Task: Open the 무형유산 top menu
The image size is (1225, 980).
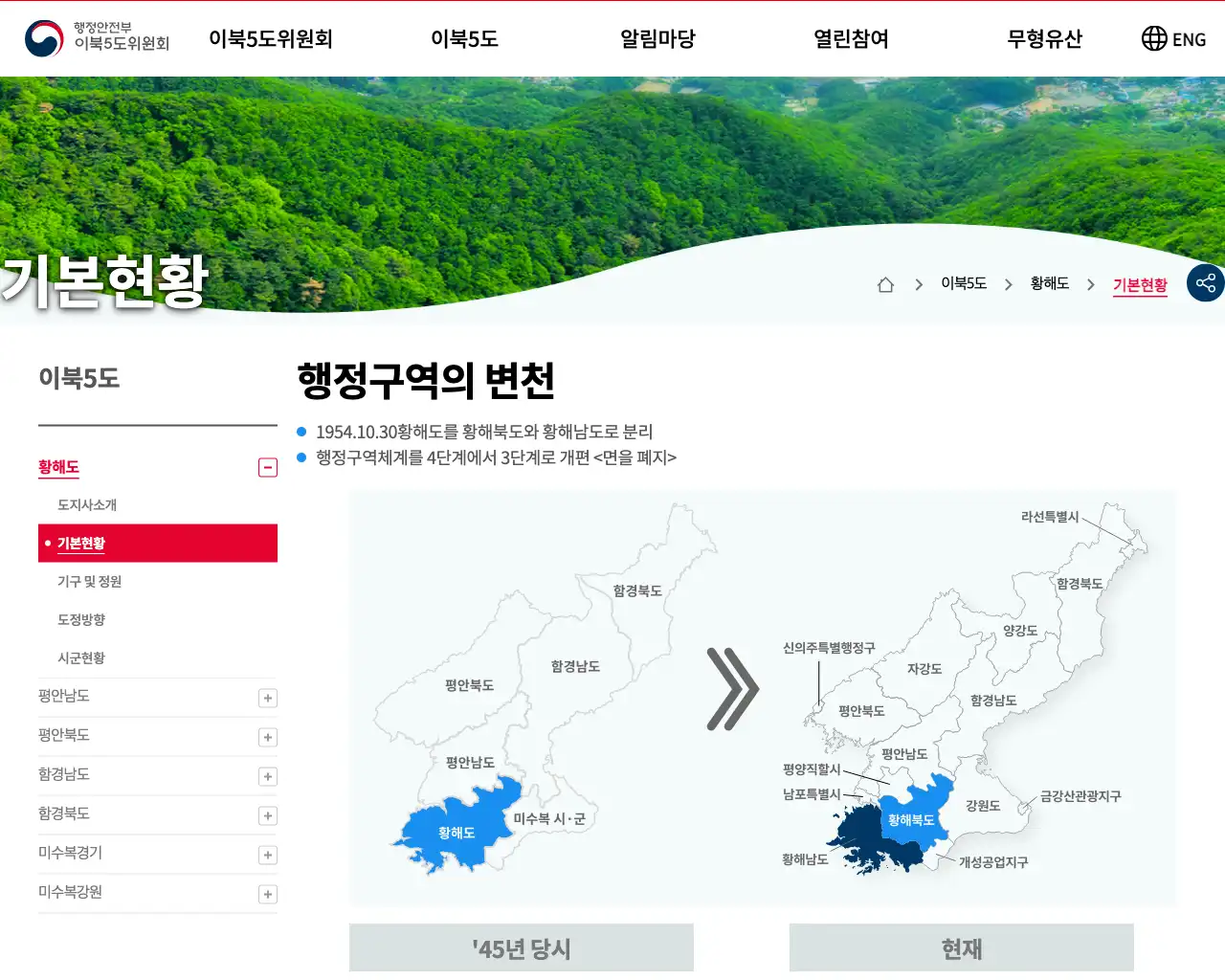Action: pyautogui.click(x=1044, y=38)
